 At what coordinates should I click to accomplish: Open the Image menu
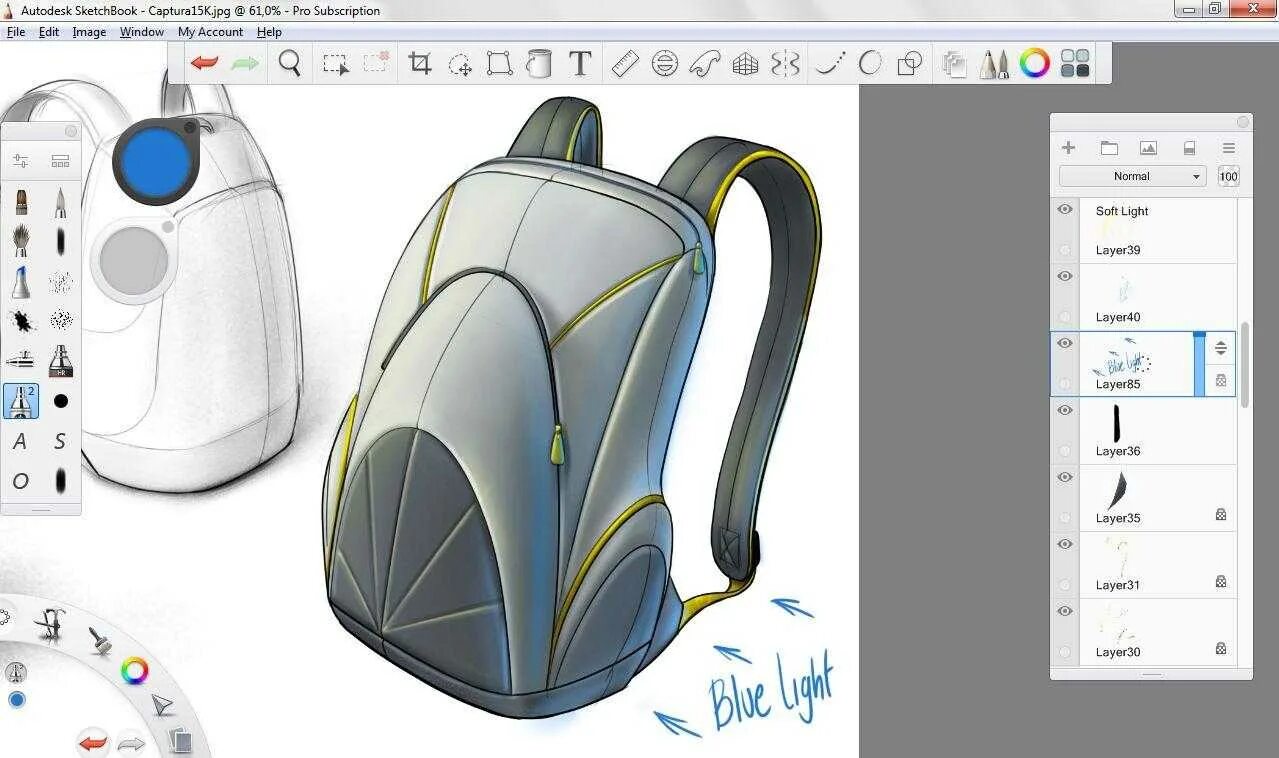pyautogui.click(x=89, y=32)
